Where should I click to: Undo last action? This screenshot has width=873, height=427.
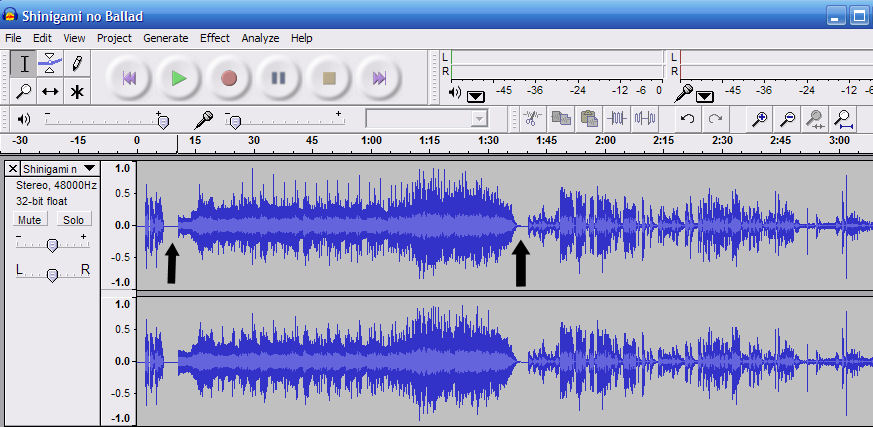tap(687, 118)
